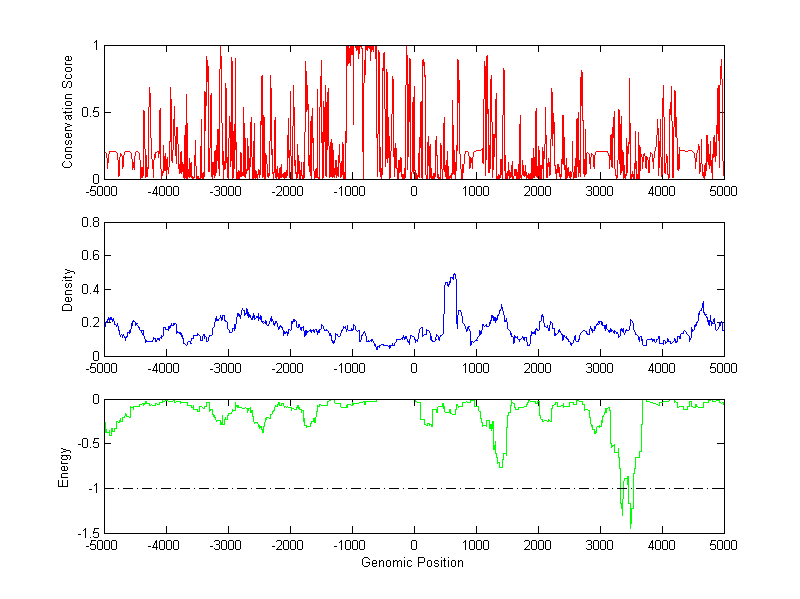Click the deepest green Energy minimum
The width and height of the screenshot is (800, 599).
pyautogui.click(x=630, y=525)
